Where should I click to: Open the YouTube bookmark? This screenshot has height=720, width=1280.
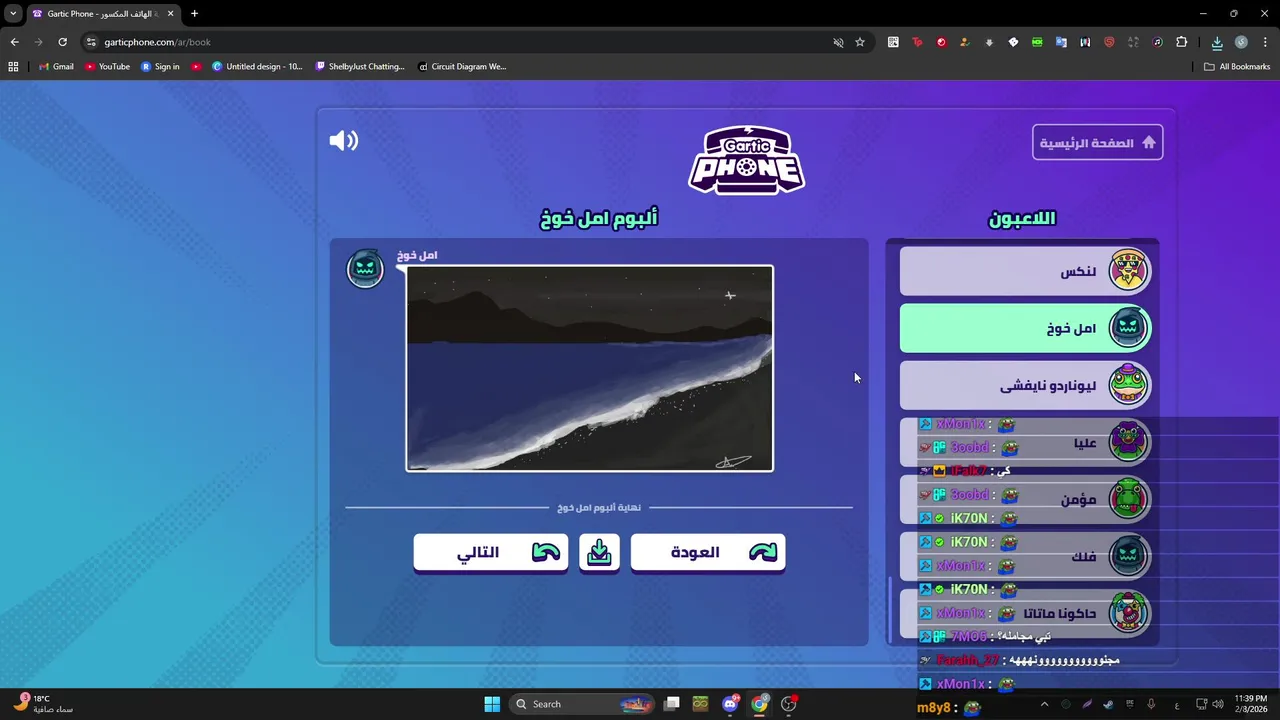click(108, 67)
